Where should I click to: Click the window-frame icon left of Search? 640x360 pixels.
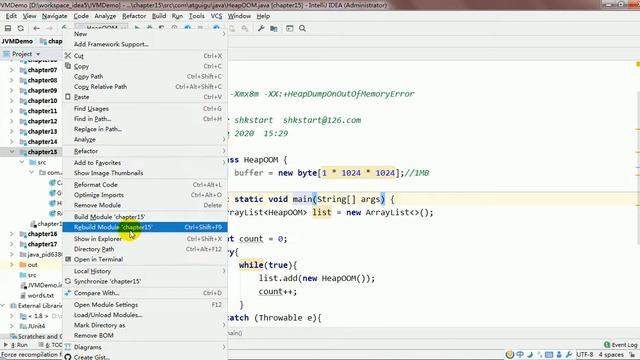[289, 28]
